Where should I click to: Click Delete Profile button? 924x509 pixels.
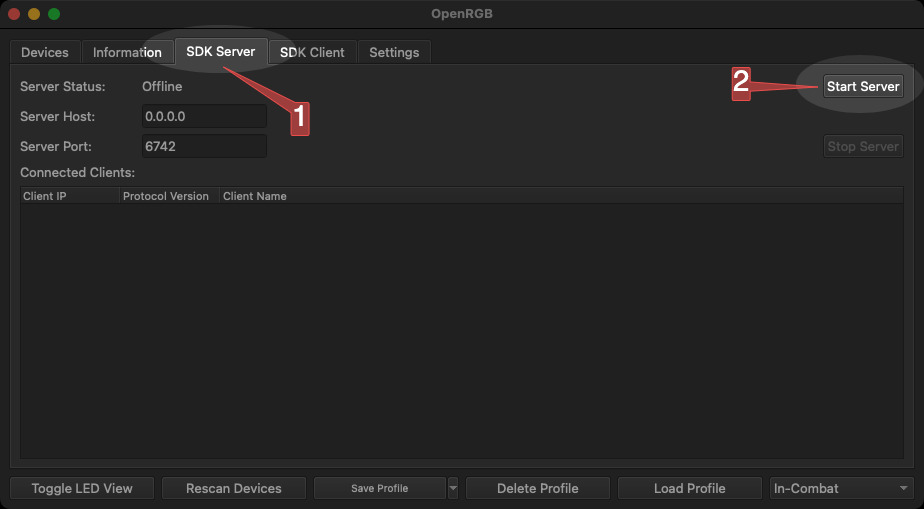538,488
